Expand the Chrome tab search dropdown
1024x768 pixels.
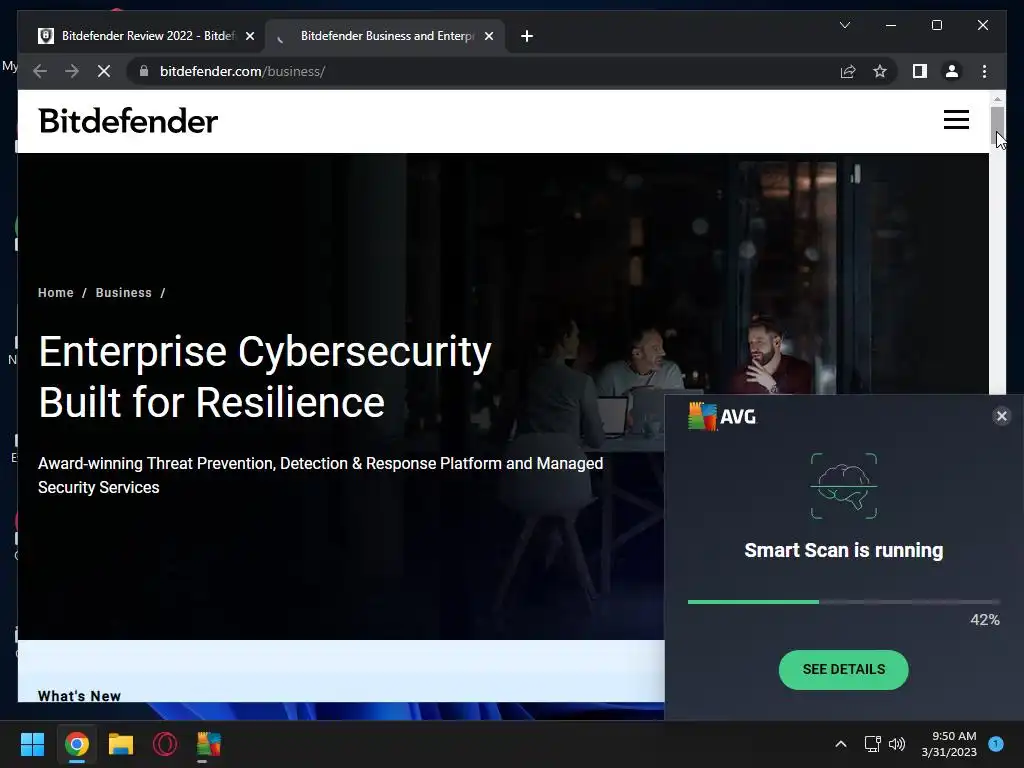[x=844, y=25]
